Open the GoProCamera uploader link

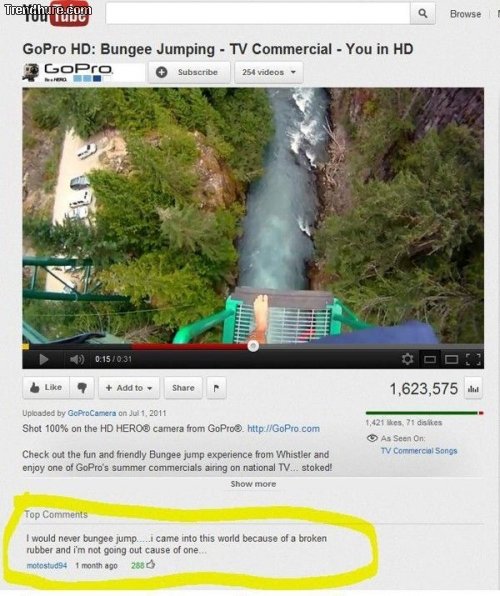tap(92, 413)
